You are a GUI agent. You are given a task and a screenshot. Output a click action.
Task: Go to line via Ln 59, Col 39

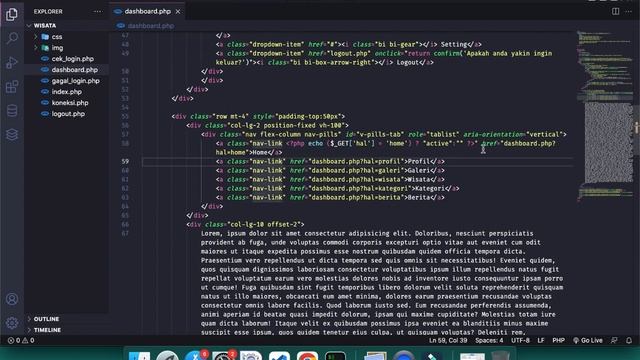point(448,340)
